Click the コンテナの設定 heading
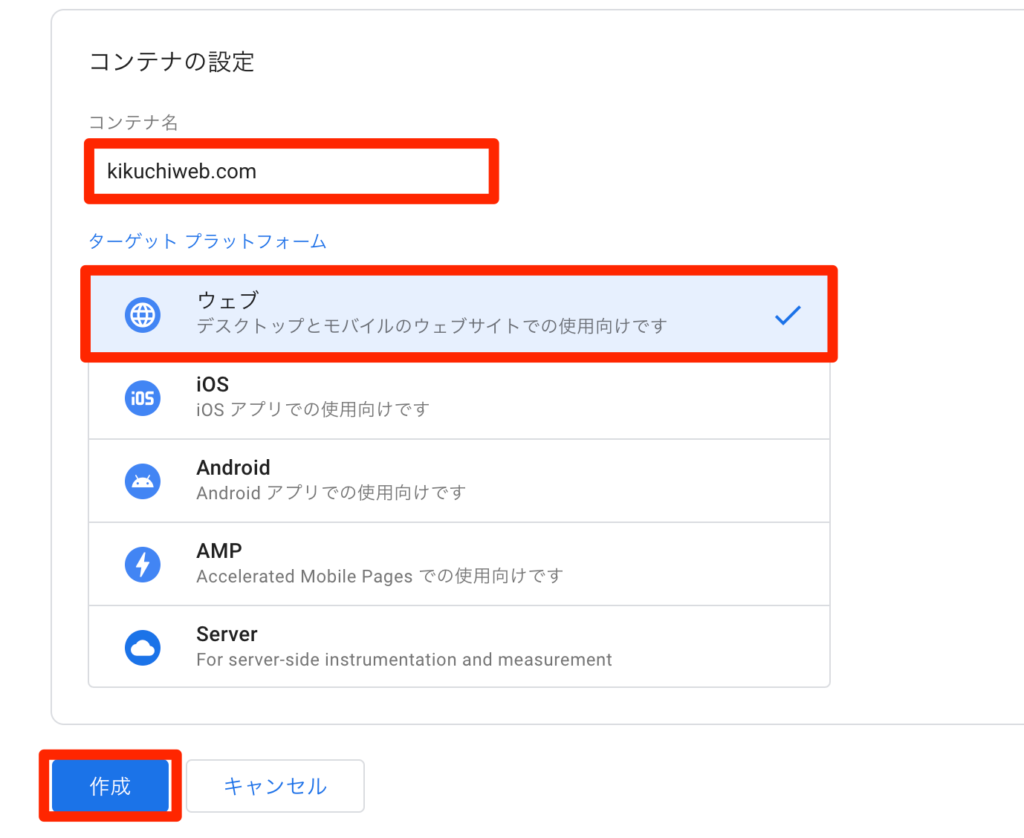 coord(171,61)
